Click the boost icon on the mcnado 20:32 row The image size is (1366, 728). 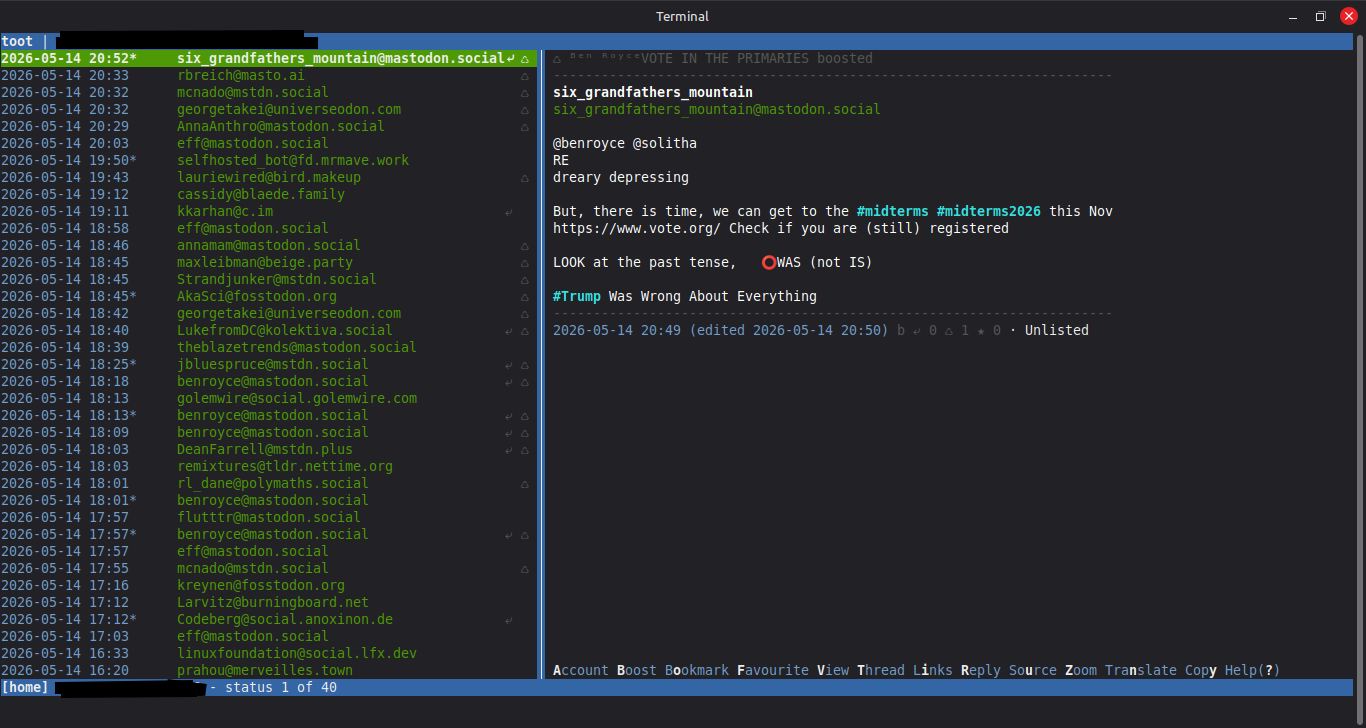[525, 92]
